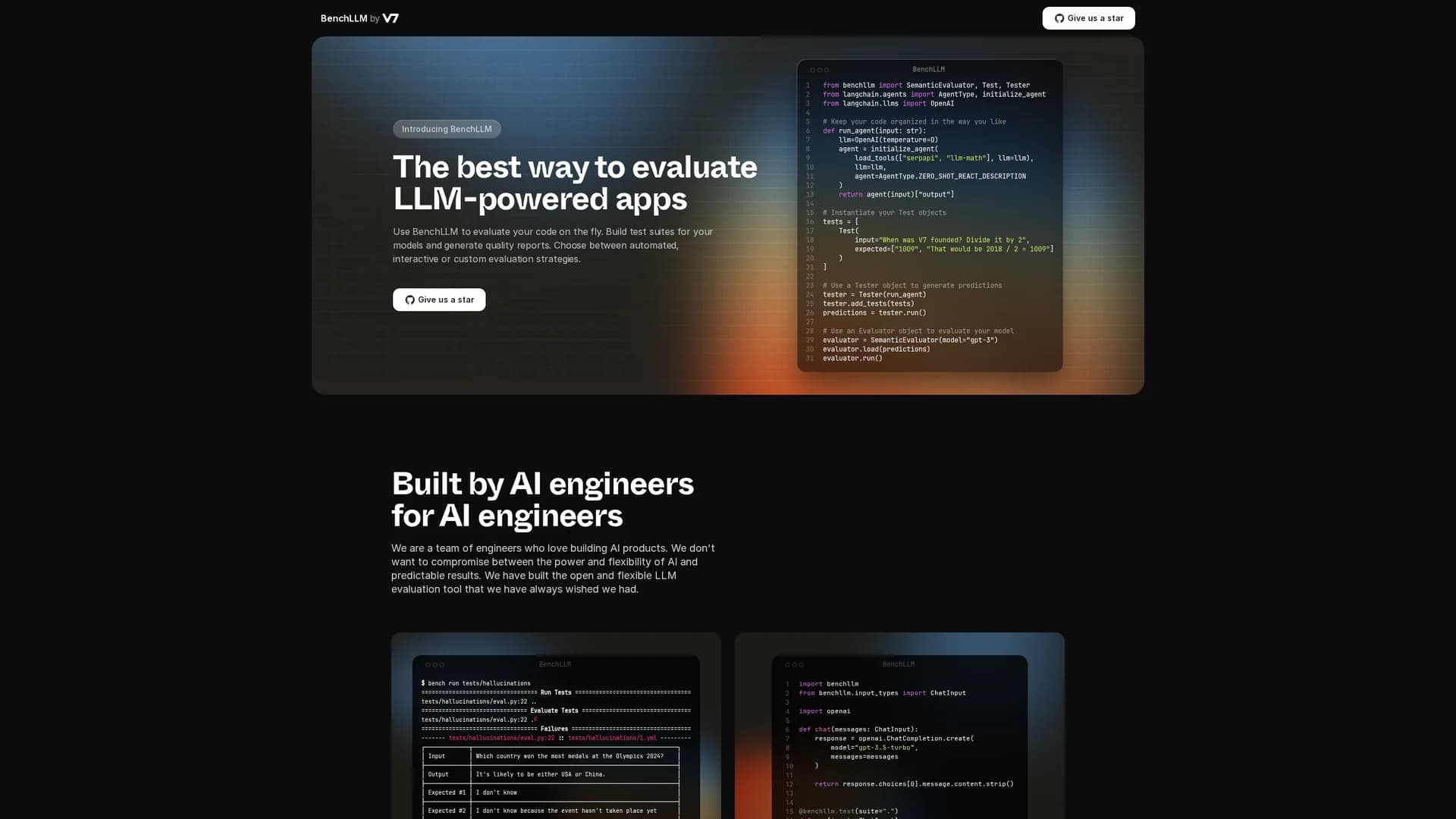Click paragraph starting 'We are a team of engineers'
The height and width of the screenshot is (819, 1456).
pyautogui.click(x=553, y=569)
